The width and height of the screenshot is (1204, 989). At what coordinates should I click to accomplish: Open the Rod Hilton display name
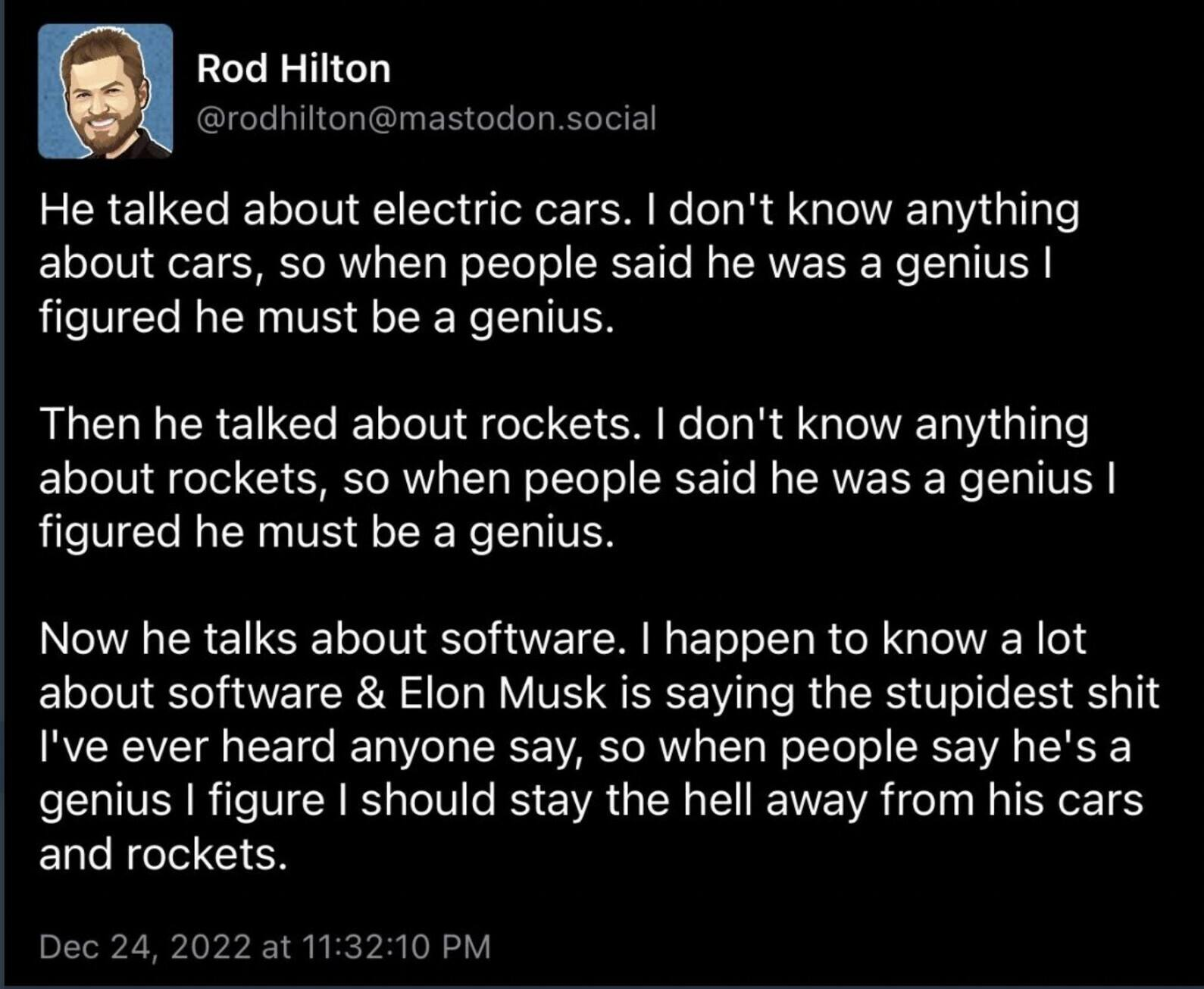(x=293, y=69)
